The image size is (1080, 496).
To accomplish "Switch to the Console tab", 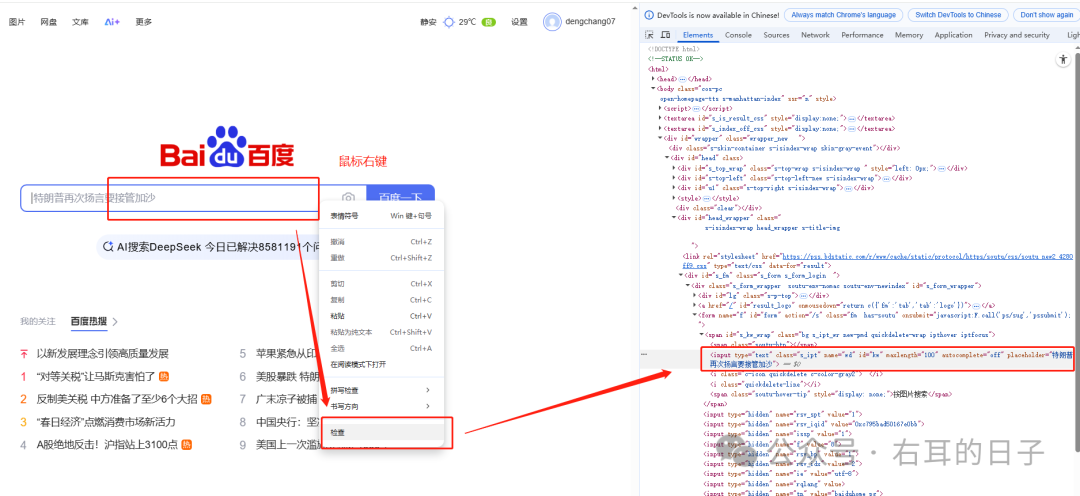I will click(x=738, y=35).
